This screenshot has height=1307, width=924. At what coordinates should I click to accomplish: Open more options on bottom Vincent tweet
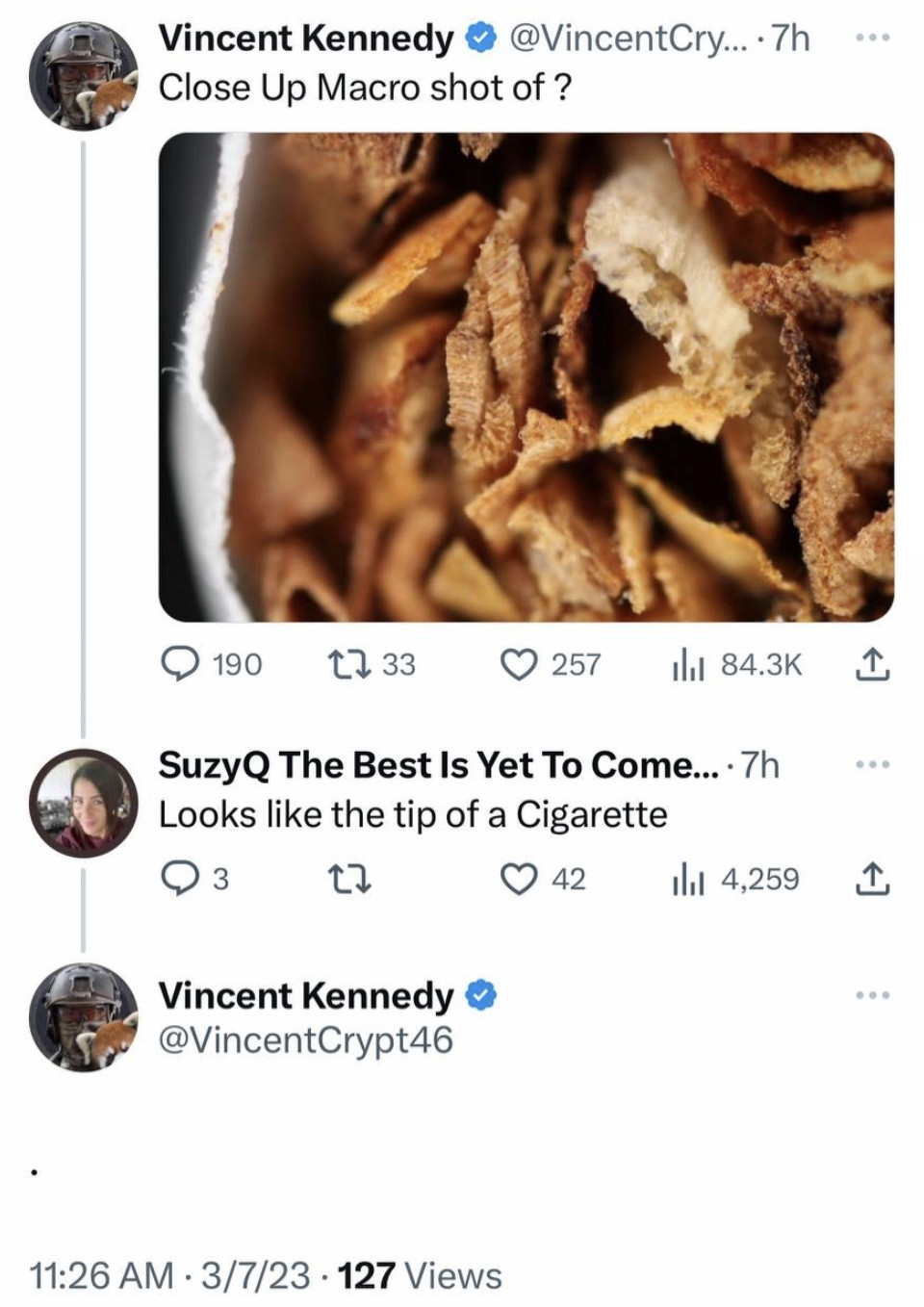(872, 995)
